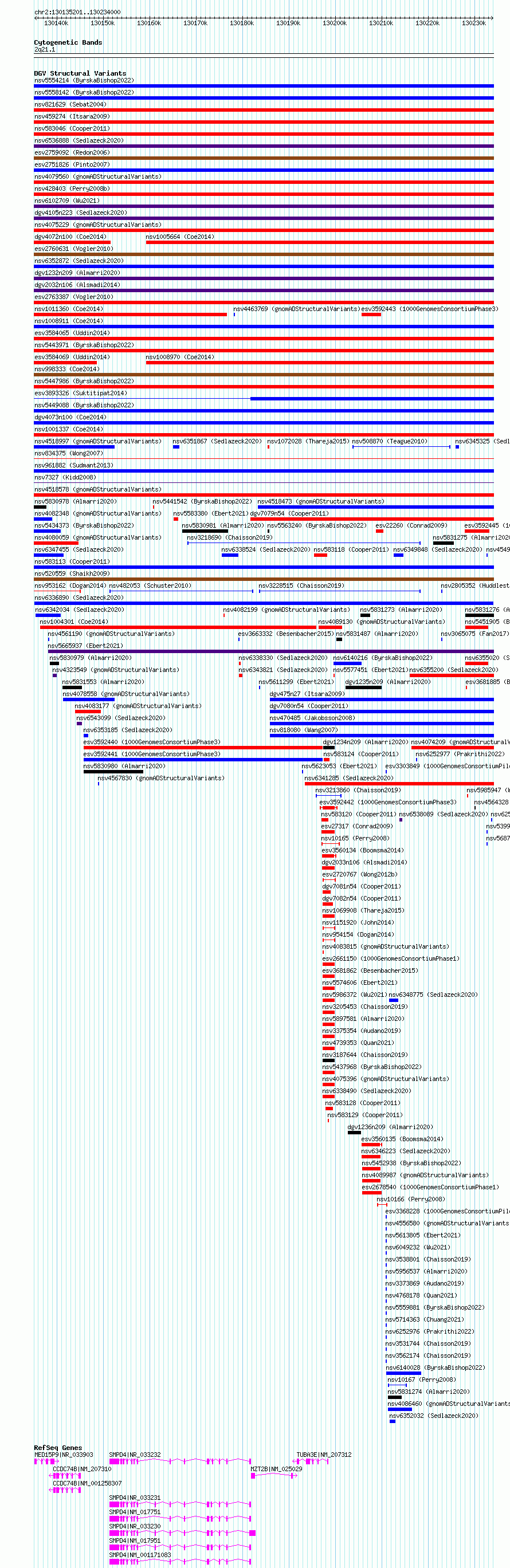Click the 2q21.1 band label

[45, 50]
